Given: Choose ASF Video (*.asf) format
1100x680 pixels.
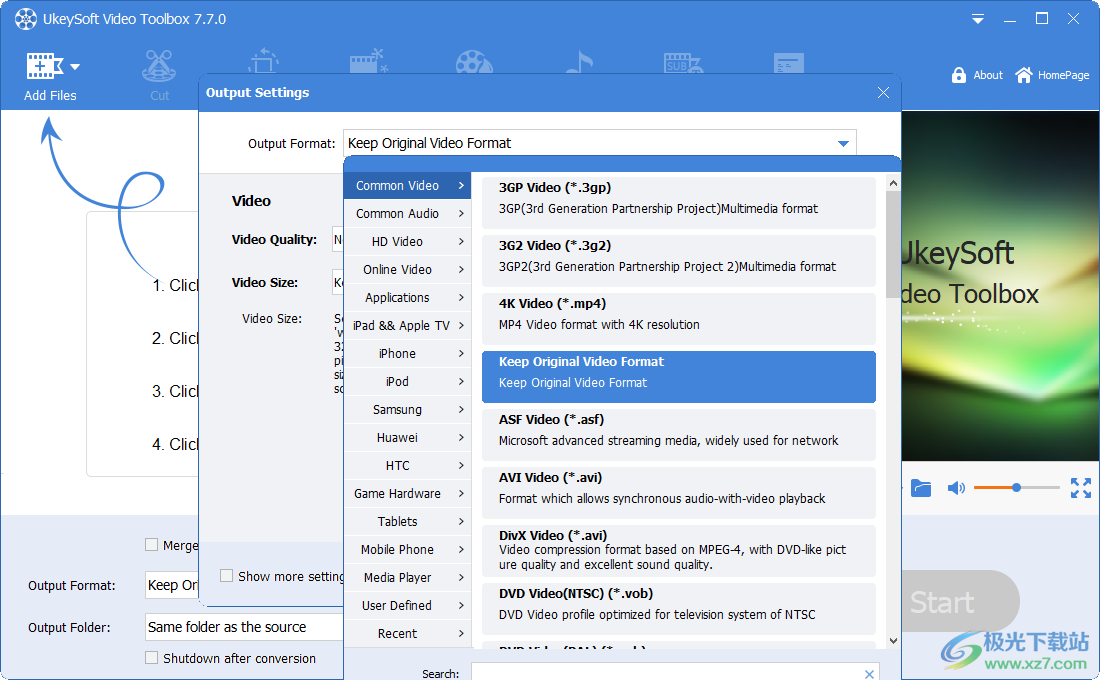Looking at the screenshot, I should pyautogui.click(x=678, y=435).
